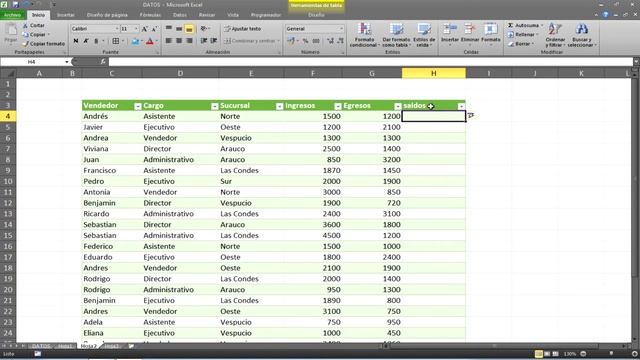Apply percent style

(x=305, y=41)
